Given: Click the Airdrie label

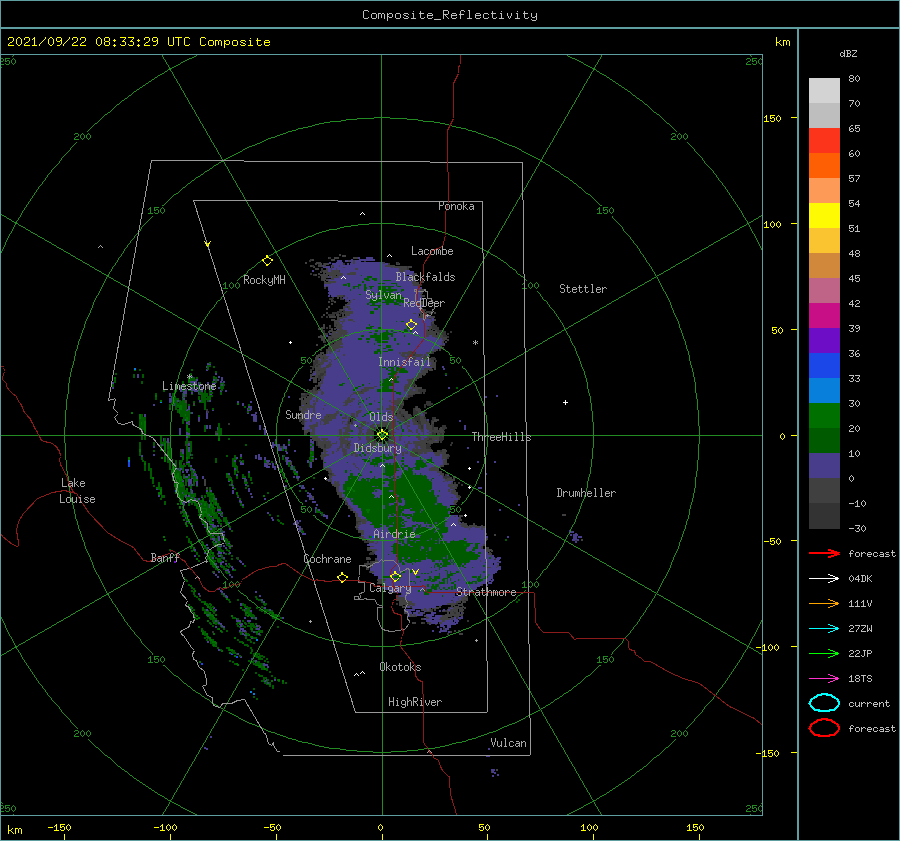Looking at the screenshot, I should click(x=394, y=534).
